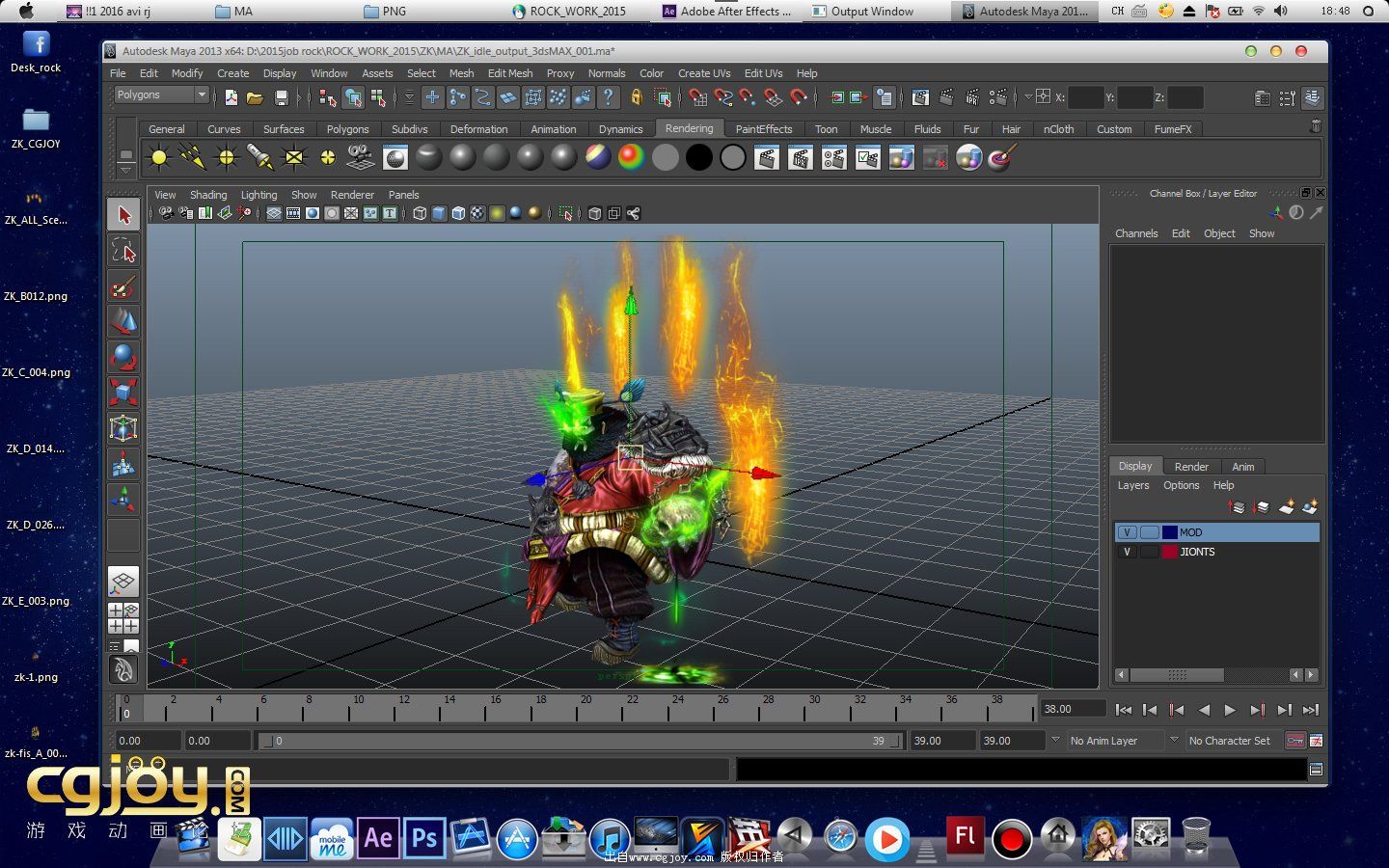The height and width of the screenshot is (868, 1389).
Task: Switch to single perspective view layout
Action: 123,582
